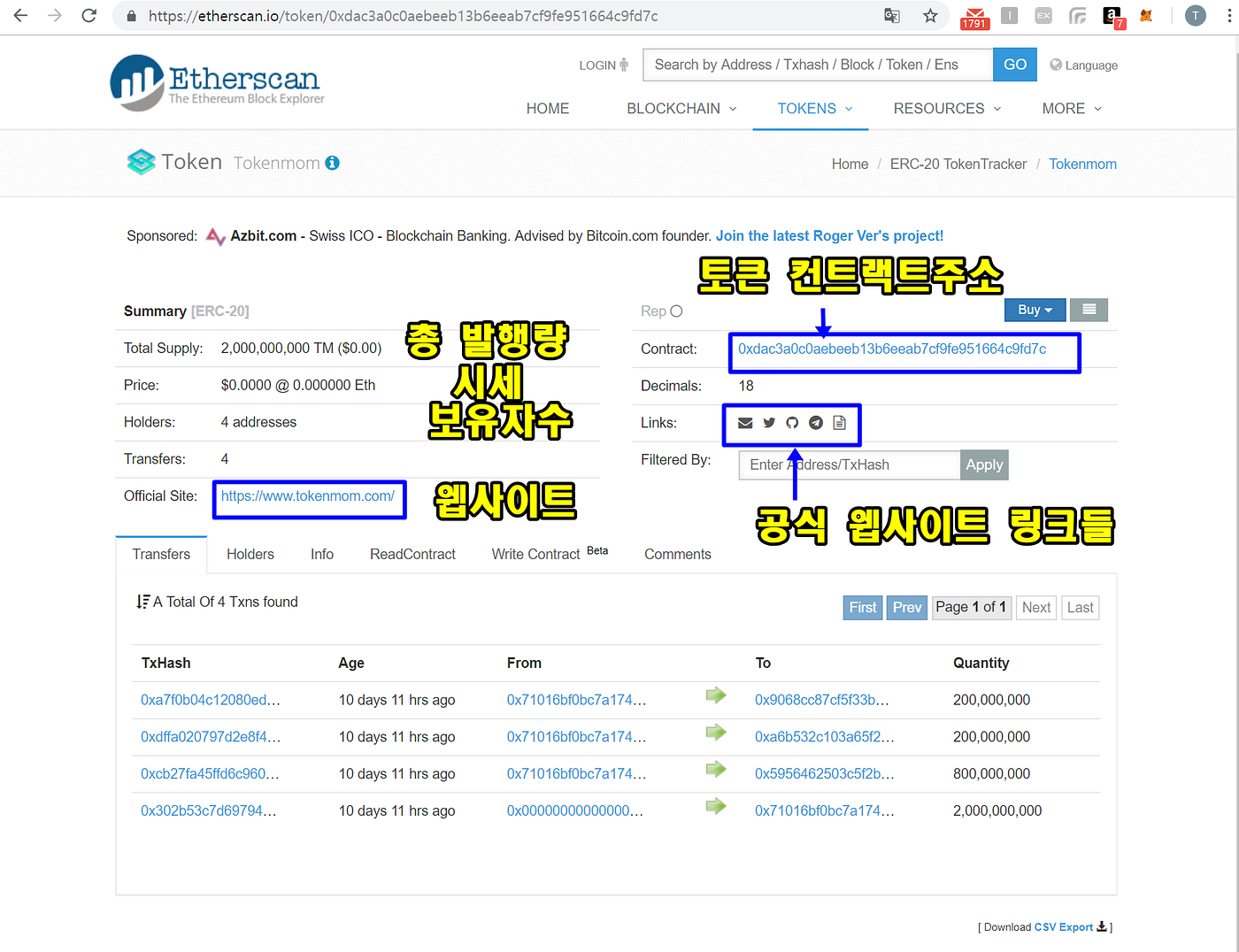Focus the Enter Address/TxHash filter field
This screenshot has height=952, width=1239.
click(850, 464)
